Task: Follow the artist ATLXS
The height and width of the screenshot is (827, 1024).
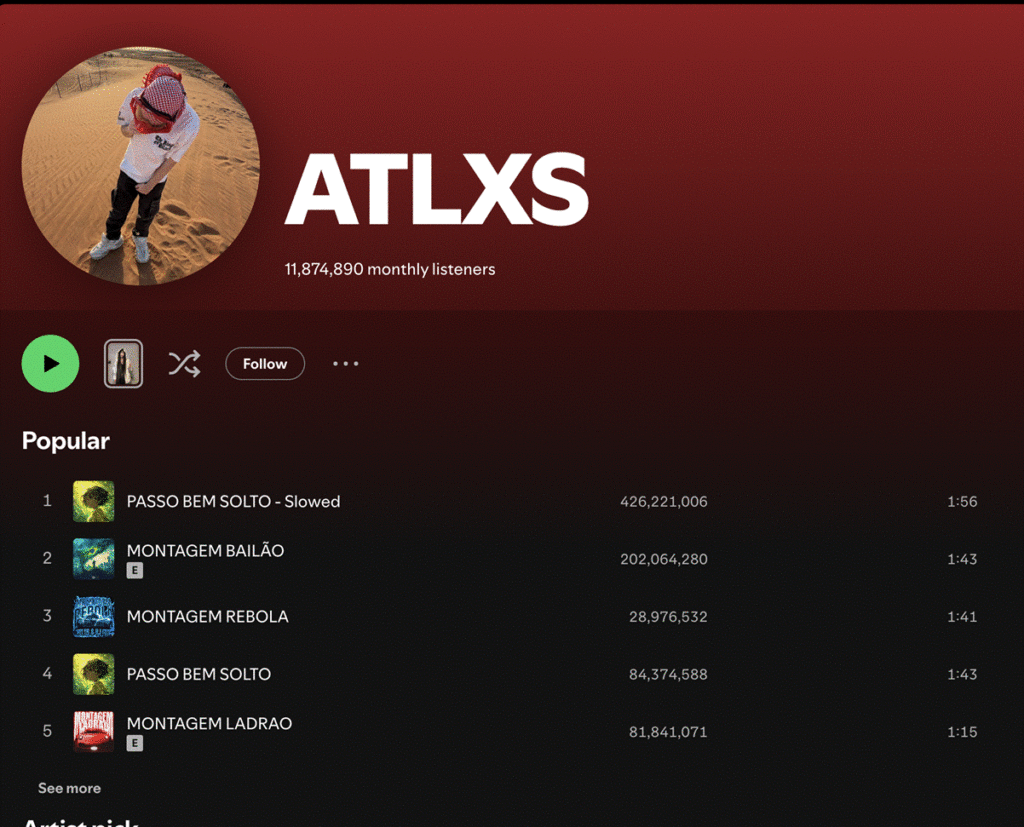Action: (x=265, y=364)
